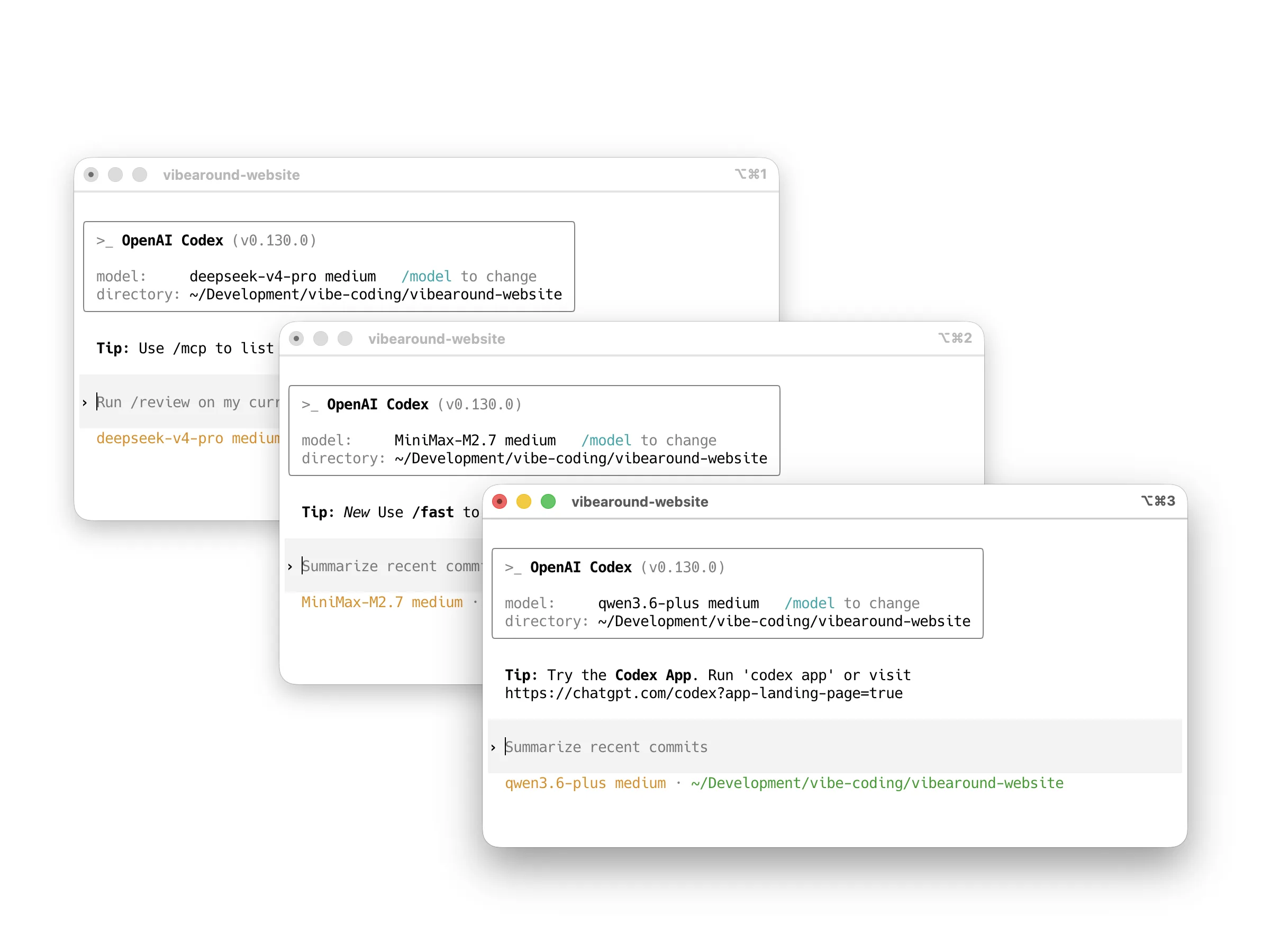Click the 'MiniMax-M2.7 medium' orange status text
This screenshot has height=952, width=1270.
coord(382,602)
